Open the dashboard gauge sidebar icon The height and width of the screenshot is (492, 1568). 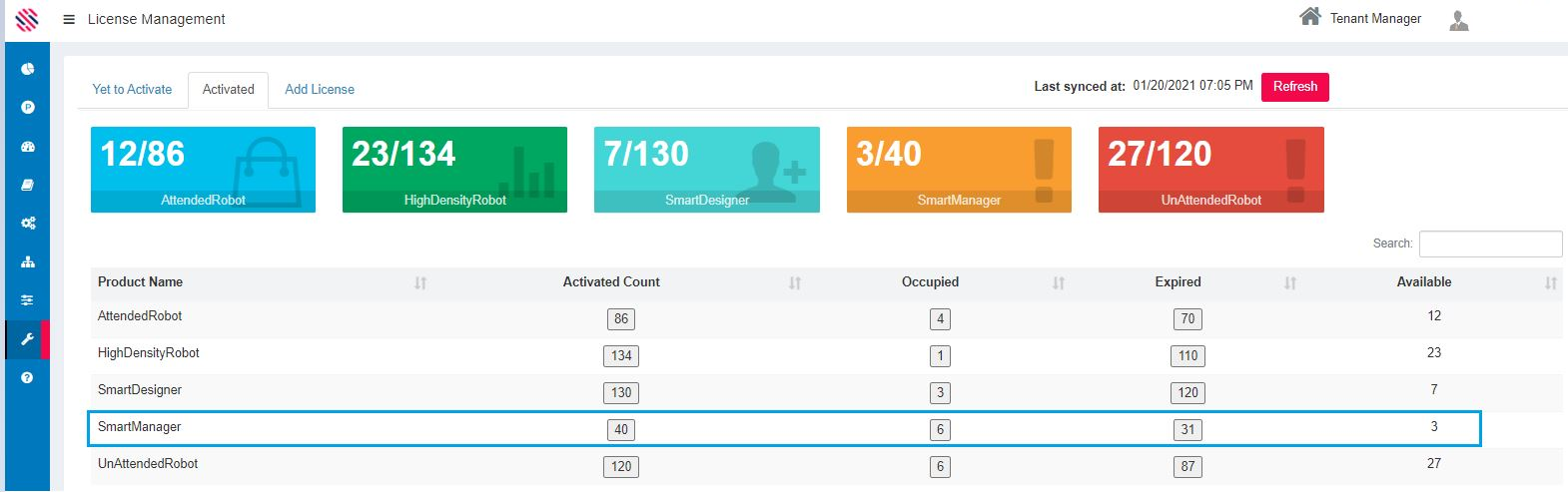click(28, 147)
